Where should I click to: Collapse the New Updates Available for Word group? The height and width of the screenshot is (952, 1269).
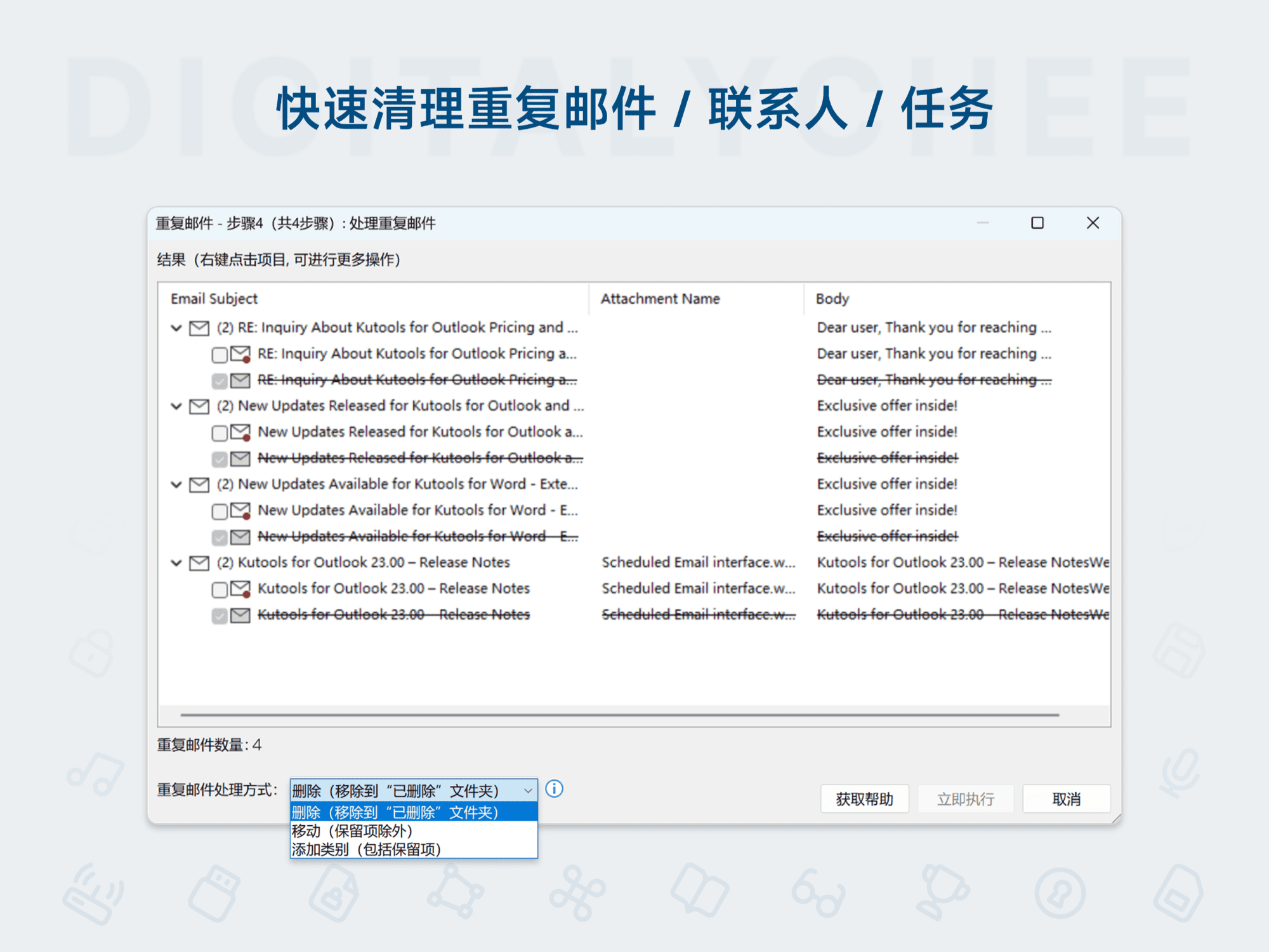coord(176,485)
